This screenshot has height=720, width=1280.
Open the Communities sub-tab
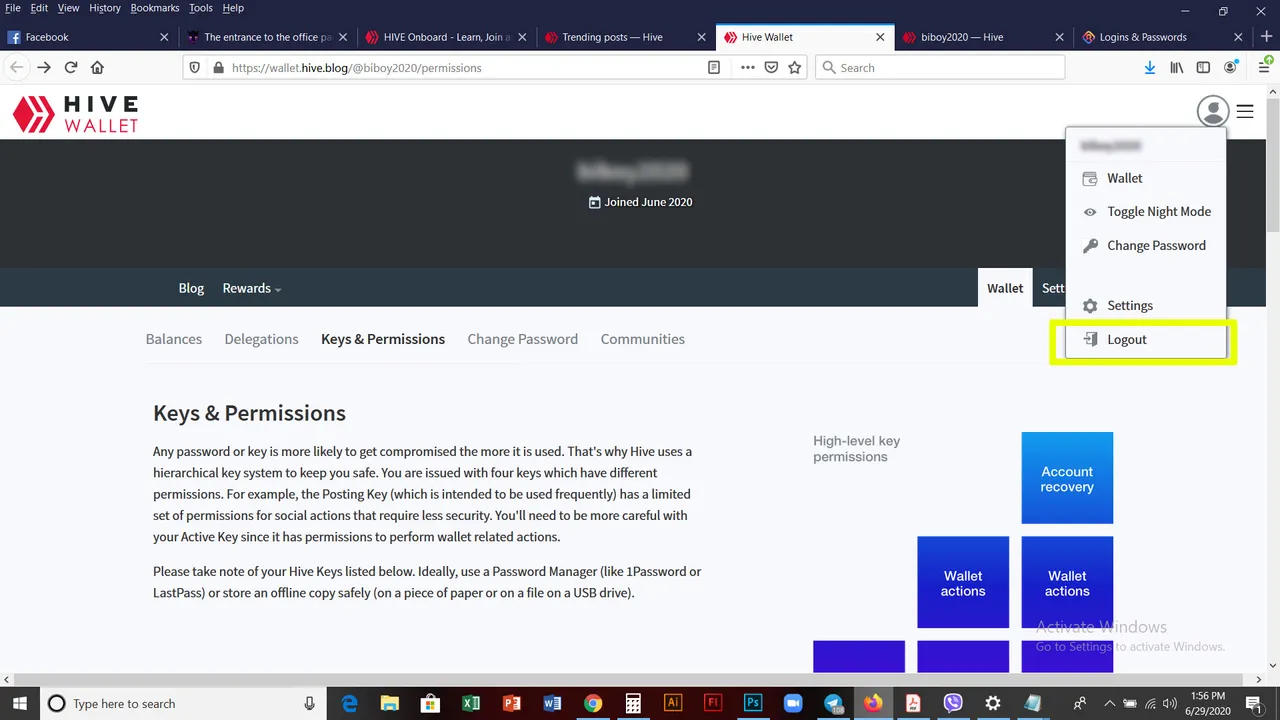[x=643, y=339]
